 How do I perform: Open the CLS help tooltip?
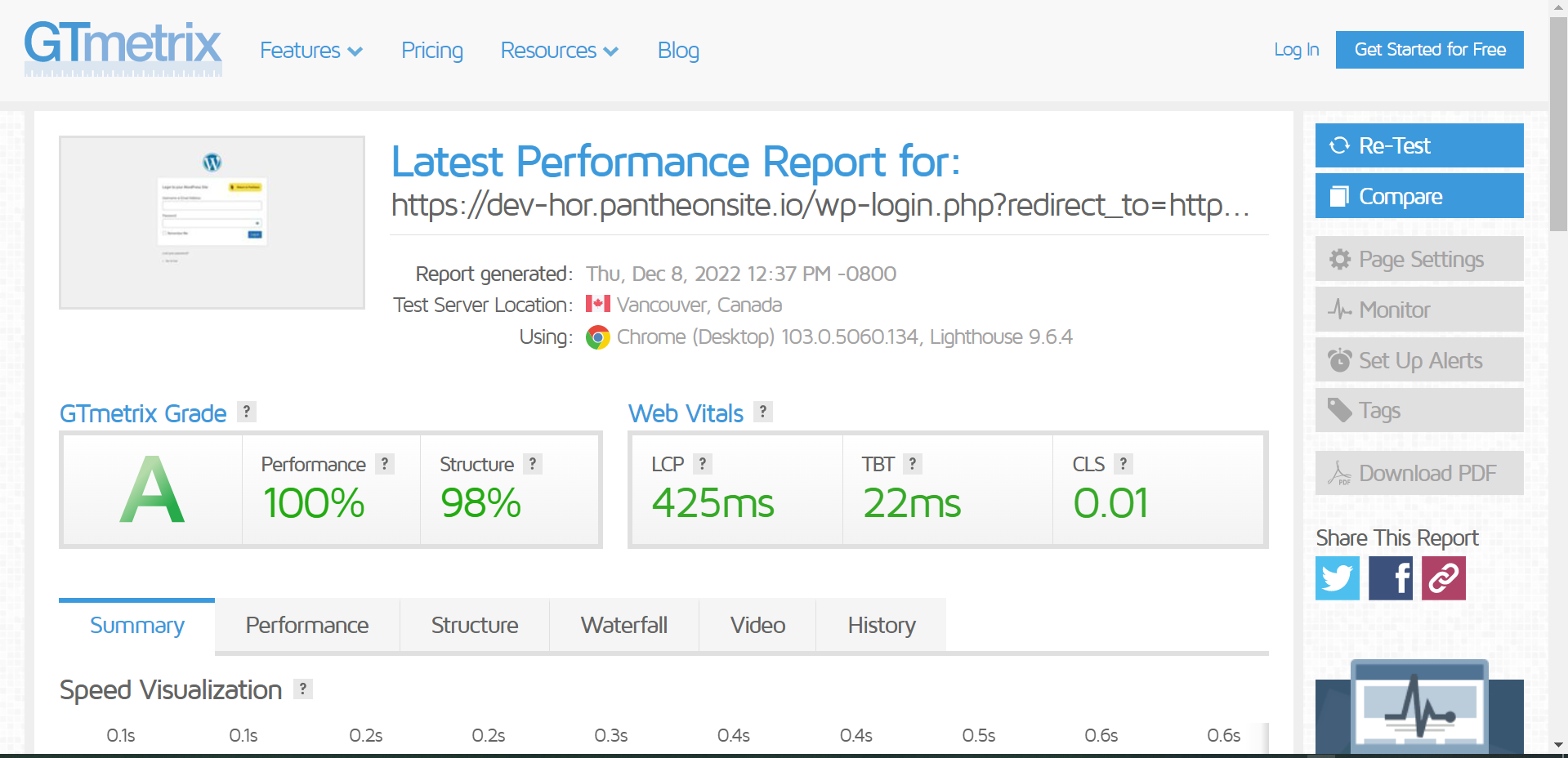click(1123, 463)
